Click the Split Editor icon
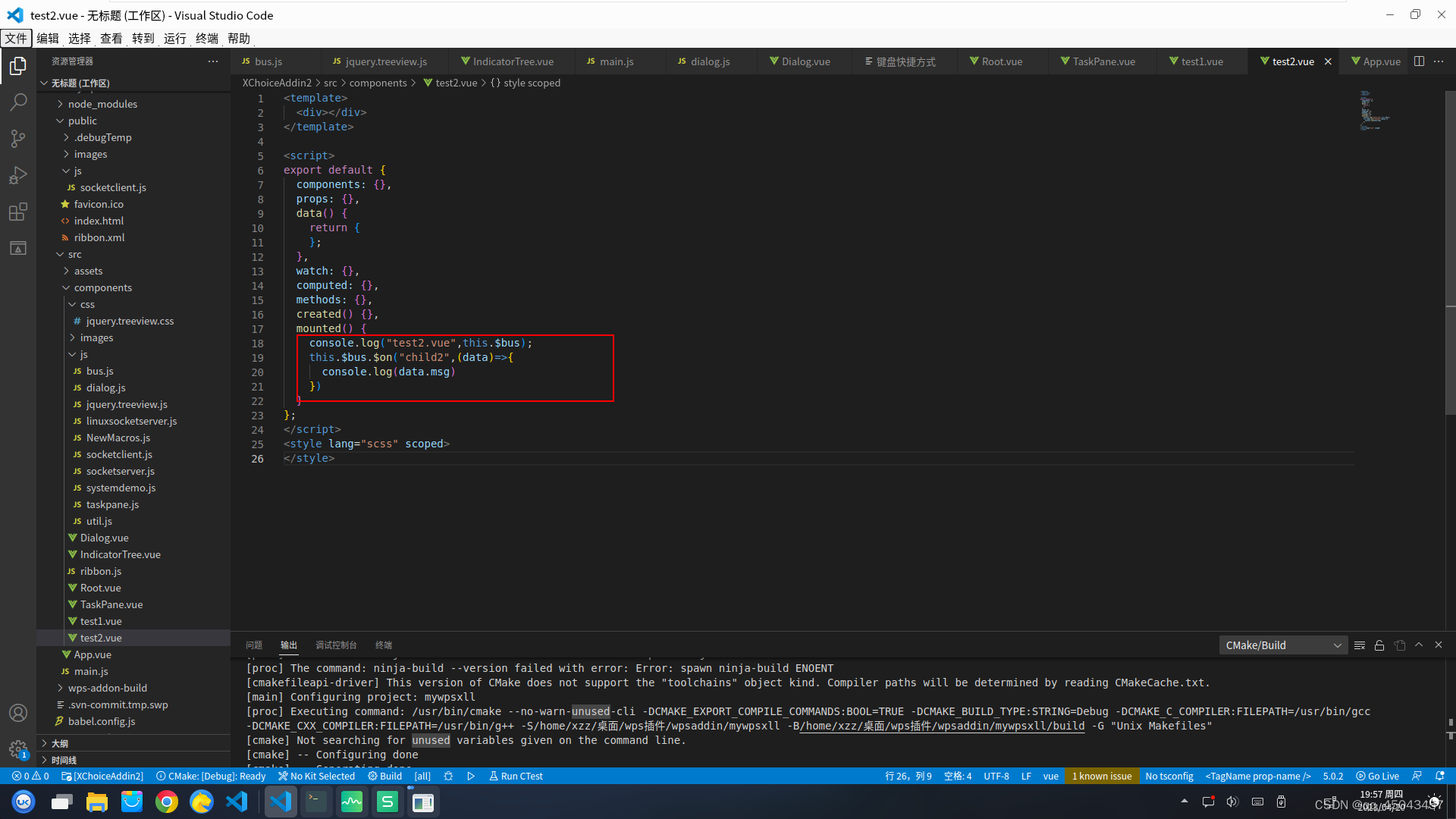This screenshot has width=1456, height=819. tap(1419, 61)
